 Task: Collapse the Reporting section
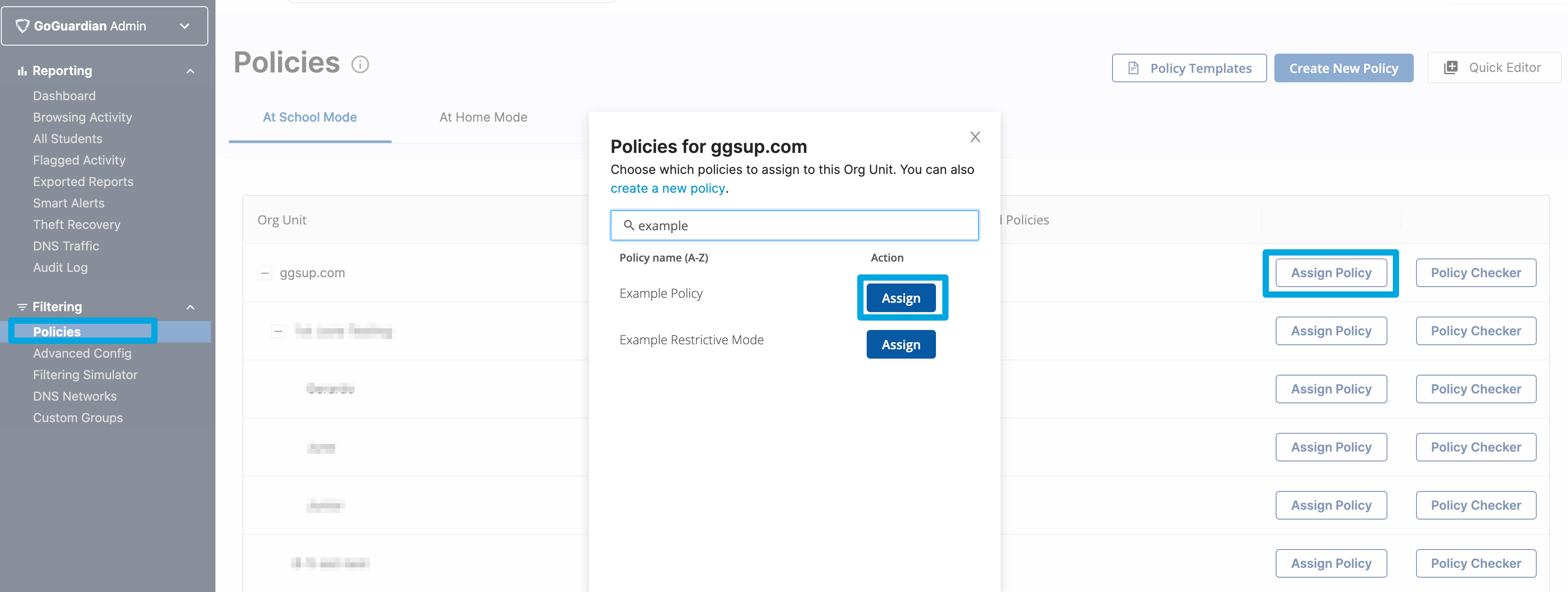pyautogui.click(x=190, y=70)
